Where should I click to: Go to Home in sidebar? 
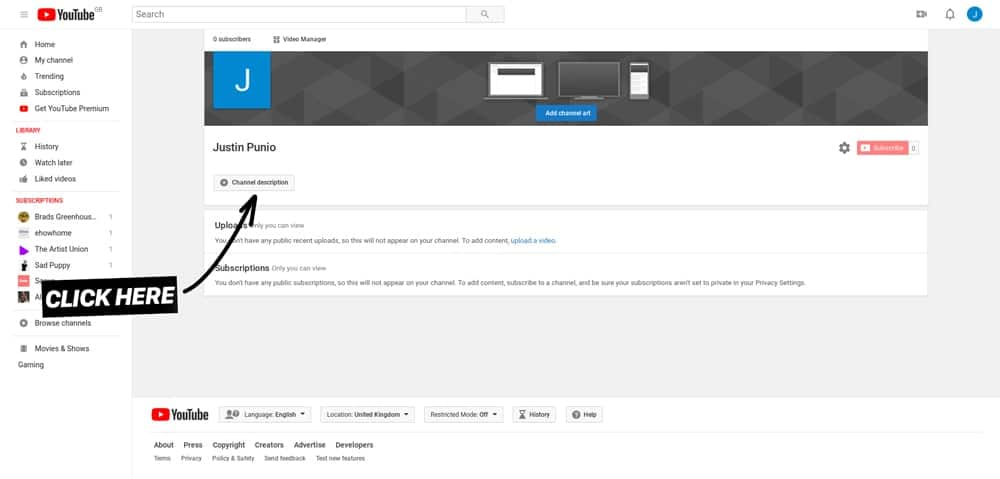click(x=45, y=45)
